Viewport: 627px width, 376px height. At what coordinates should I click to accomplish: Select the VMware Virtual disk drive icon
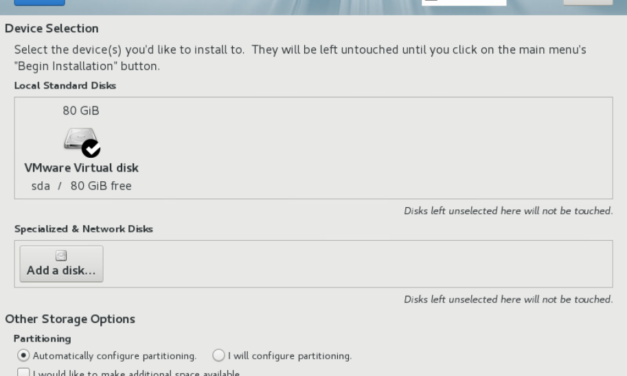tap(80, 139)
